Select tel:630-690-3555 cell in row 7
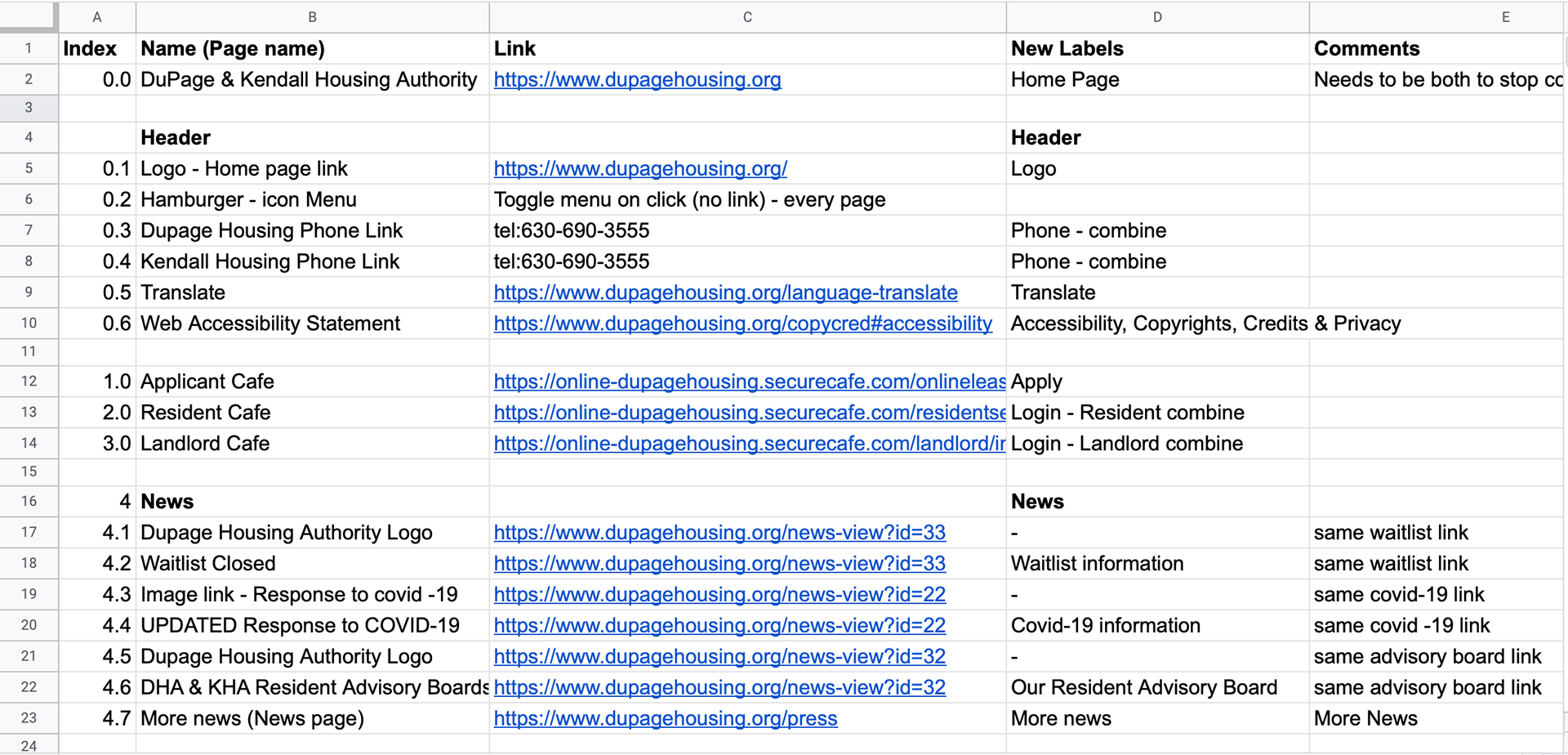Viewport: 1568px width, 755px height. [x=748, y=231]
